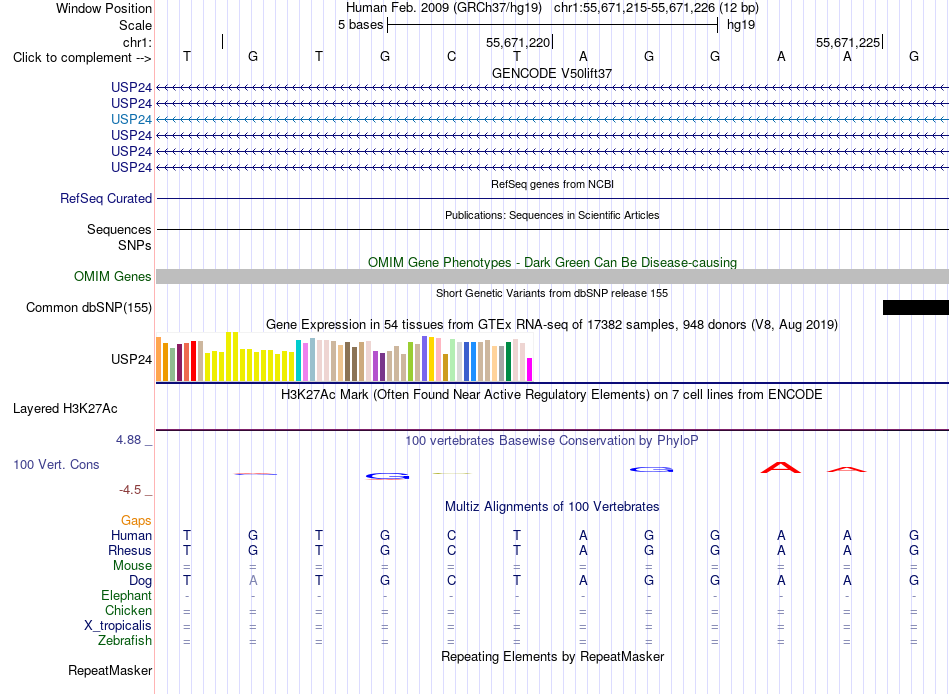Image resolution: width=950 pixels, height=694 pixels.
Task: Click the -4.5 conservation scale value
Action: 130,490
